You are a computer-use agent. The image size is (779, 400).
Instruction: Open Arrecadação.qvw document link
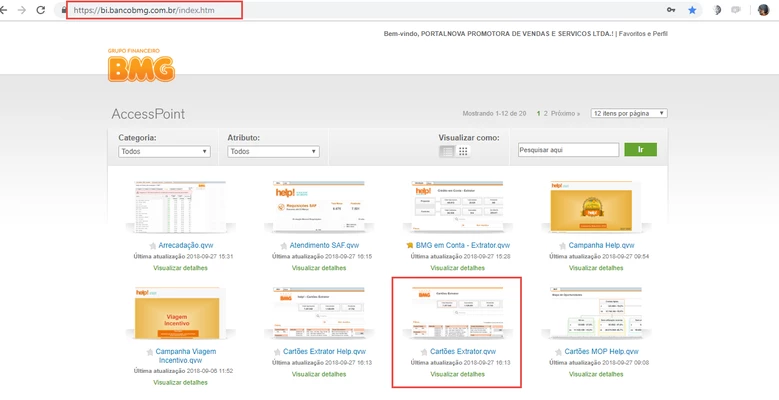coord(186,245)
